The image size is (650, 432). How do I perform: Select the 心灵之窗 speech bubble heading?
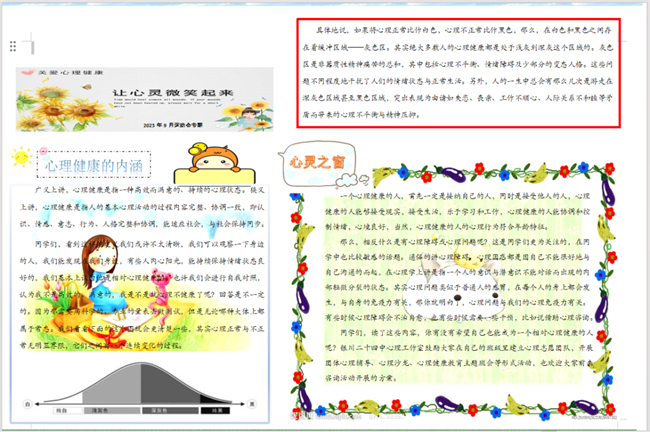(x=318, y=158)
